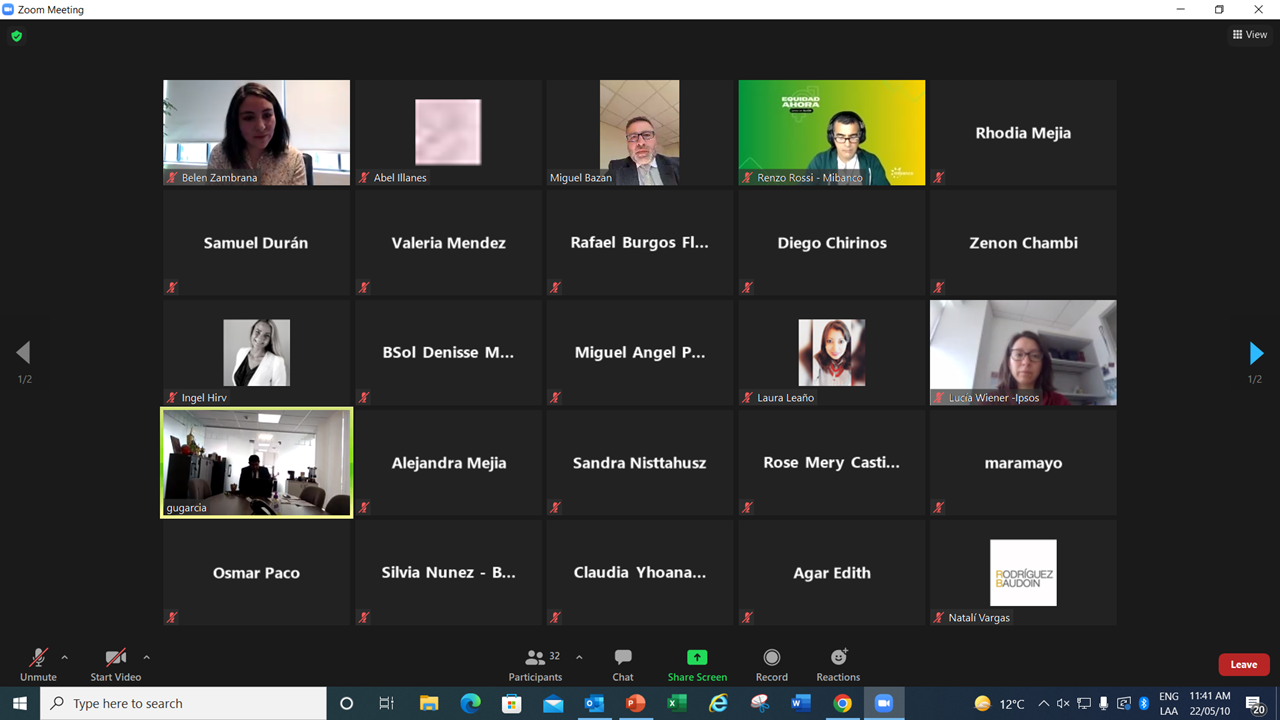The width and height of the screenshot is (1280, 720).
Task: Toggle Start Video camera button
Action: click(116, 664)
